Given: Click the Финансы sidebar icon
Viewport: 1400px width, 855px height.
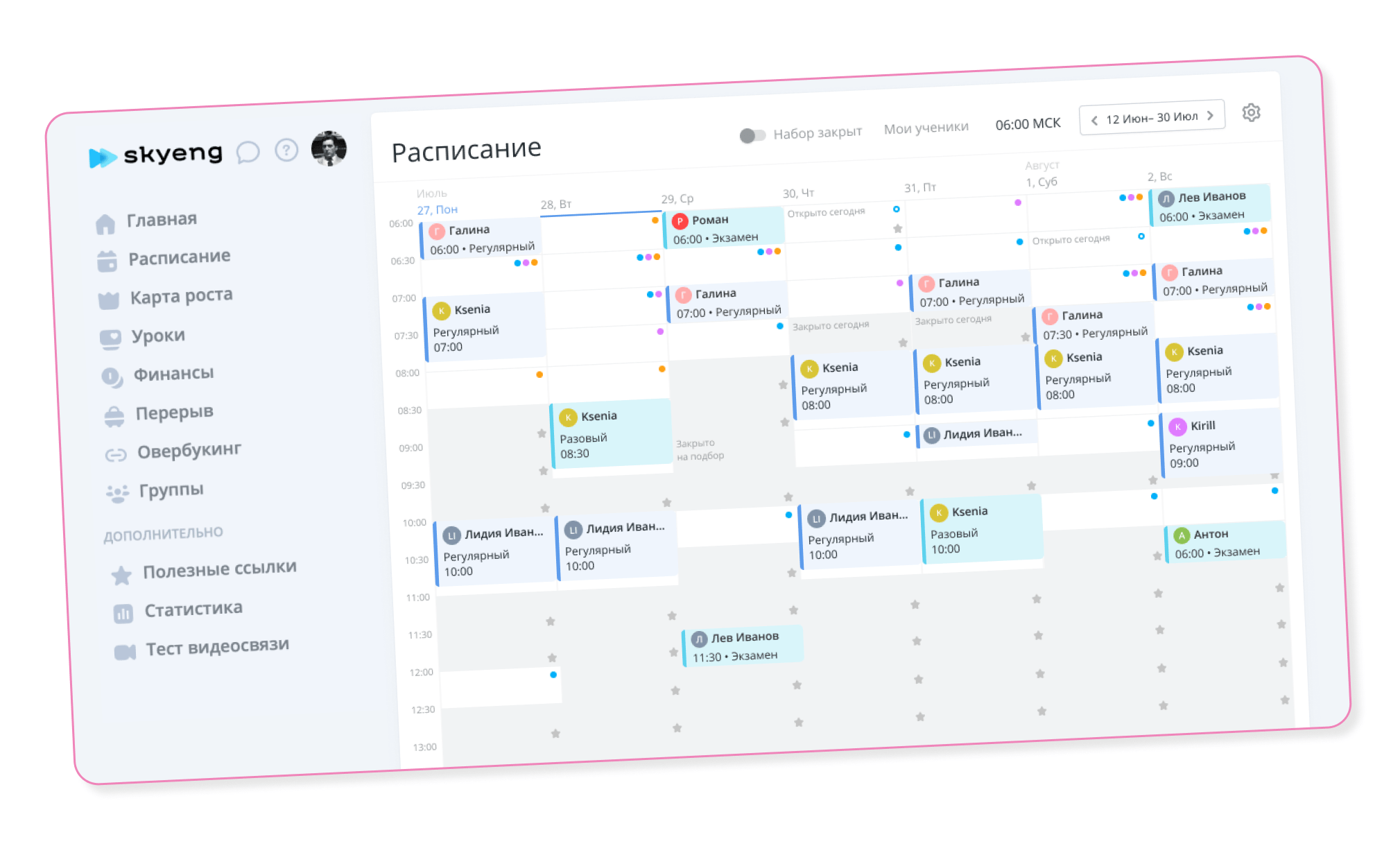Looking at the screenshot, I should (x=107, y=372).
